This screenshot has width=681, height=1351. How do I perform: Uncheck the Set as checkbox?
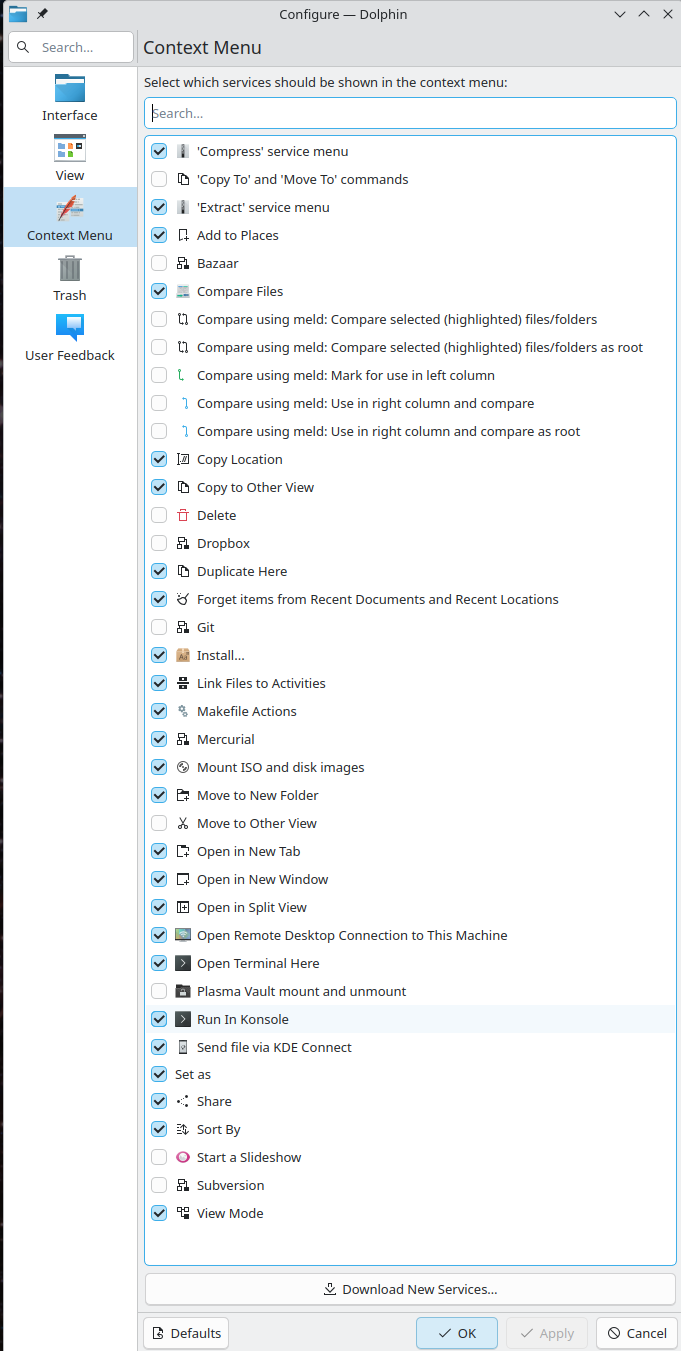click(x=159, y=1075)
